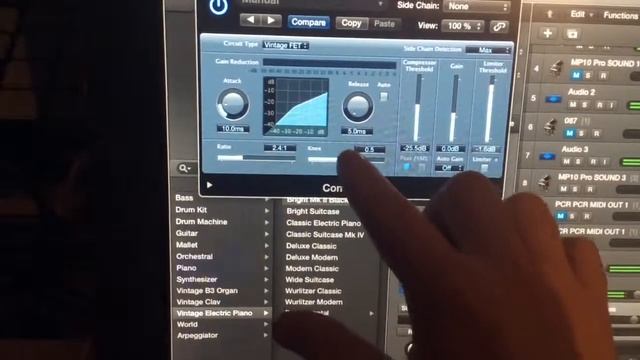
Task: Open the Auto Gain Off dropdown
Action: click(449, 168)
